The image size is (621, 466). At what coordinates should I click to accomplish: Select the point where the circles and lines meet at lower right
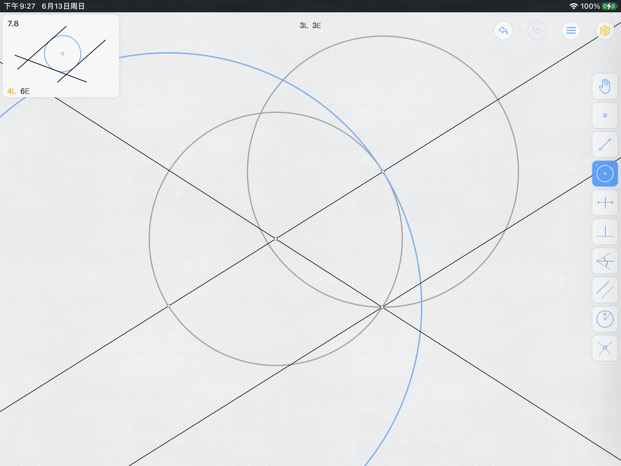[x=382, y=307]
